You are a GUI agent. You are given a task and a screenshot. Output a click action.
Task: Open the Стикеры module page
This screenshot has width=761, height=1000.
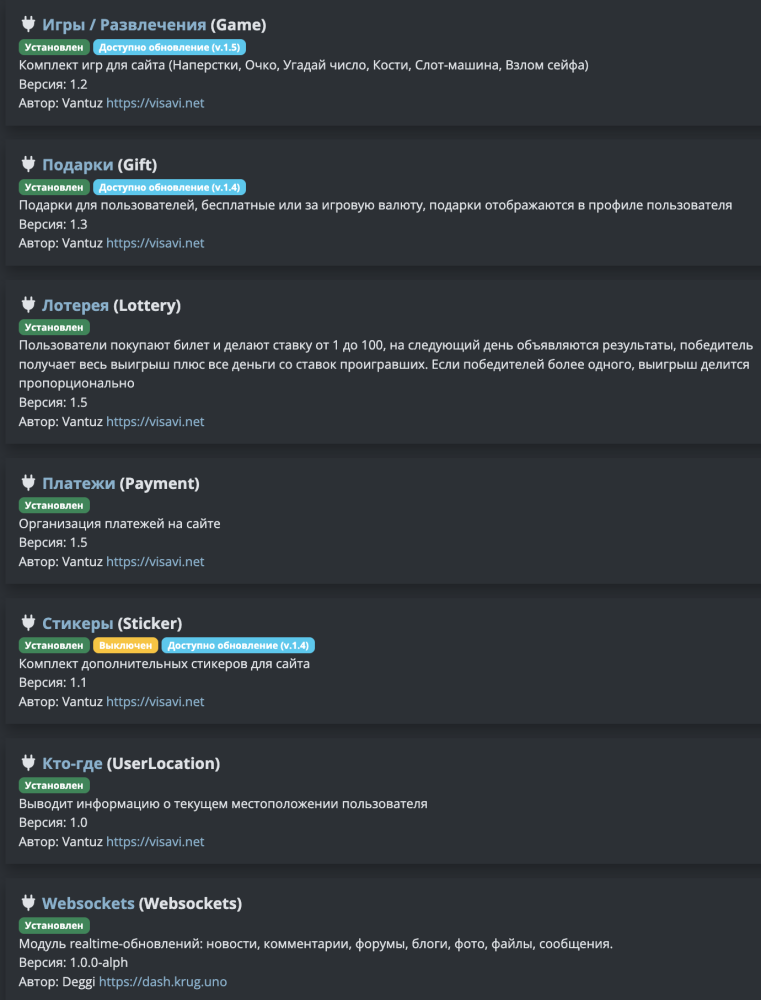tap(77, 624)
